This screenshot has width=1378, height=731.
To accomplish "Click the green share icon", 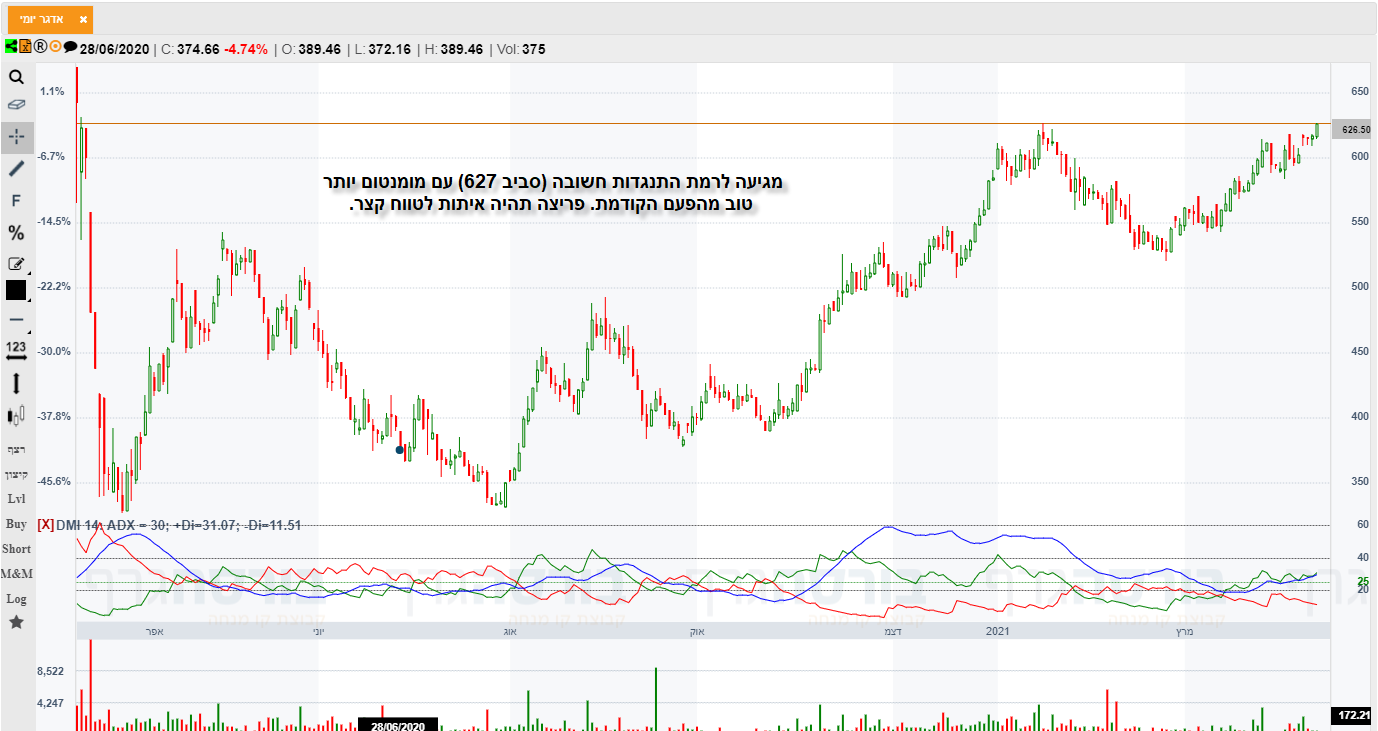I will pyautogui.click(x=10, y=46).
